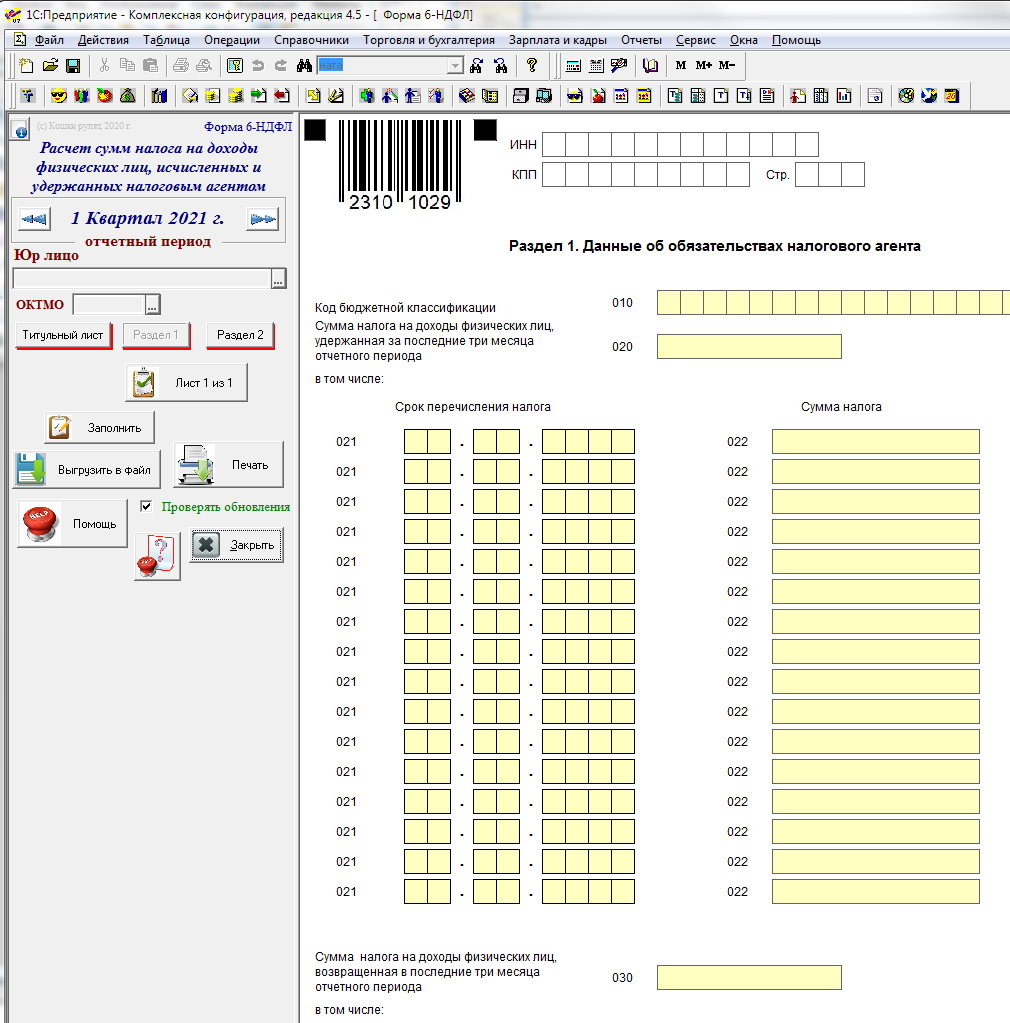Open the calendar toolbar icon
The height and width of the screenshot is (1023, 1010).
(596, 65)
